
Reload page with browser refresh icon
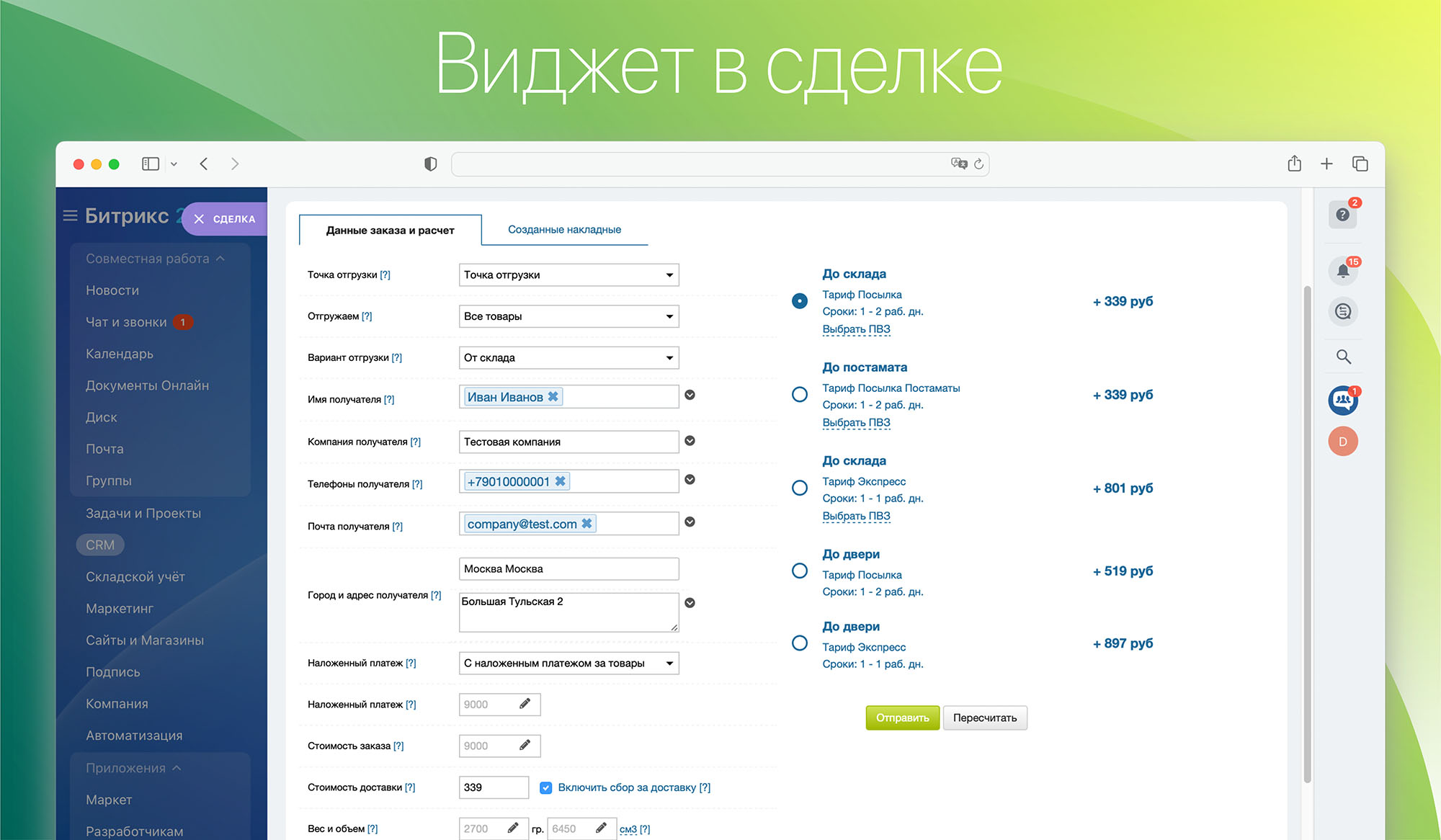978,164
